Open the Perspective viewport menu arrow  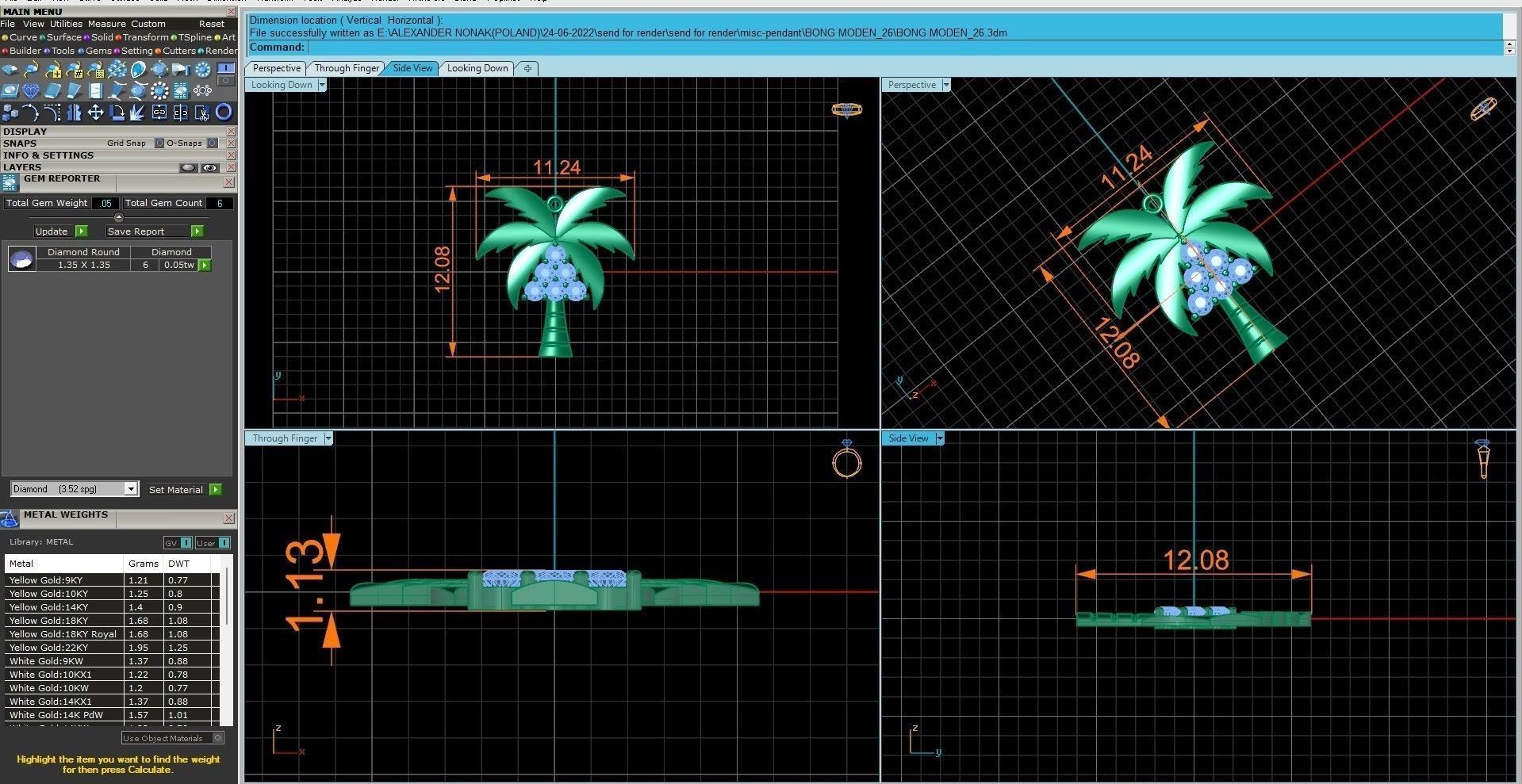945,85
